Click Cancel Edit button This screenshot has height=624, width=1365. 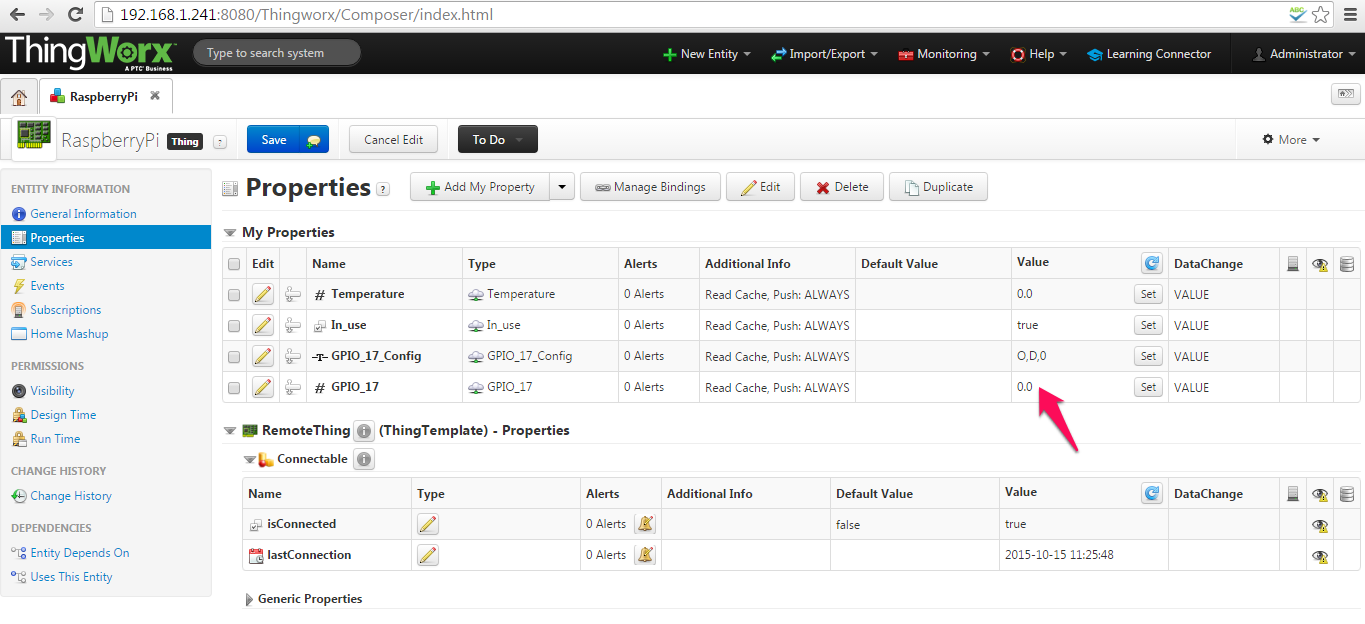[x=393, y=140]
